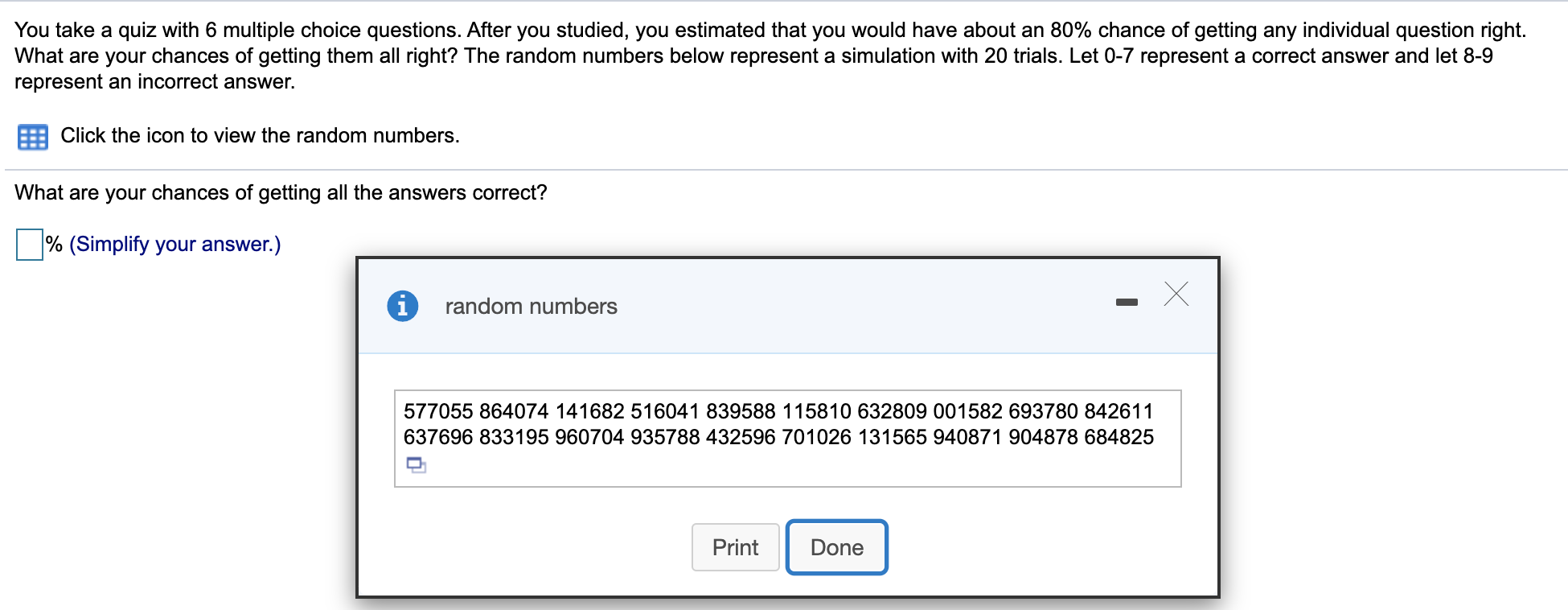This screenshot has height=610, width=1568.
Task: Close the random numbers dialog with X
Action: [1176, 294]
